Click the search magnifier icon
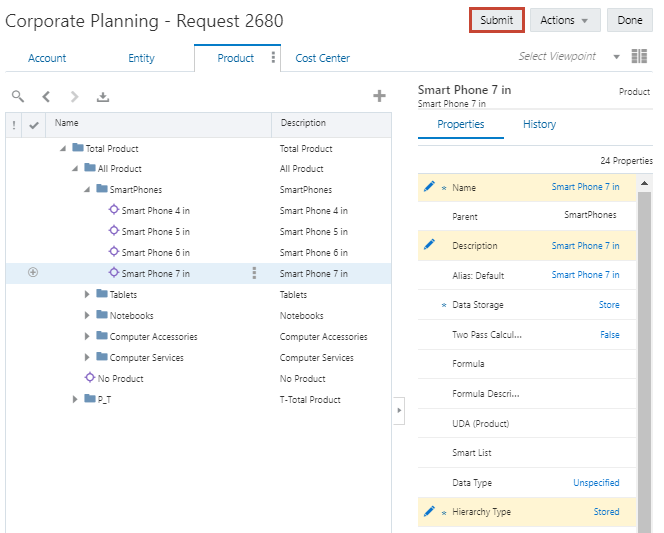Image resolution: width=664 pixels, height=533 pixels. 18,97
